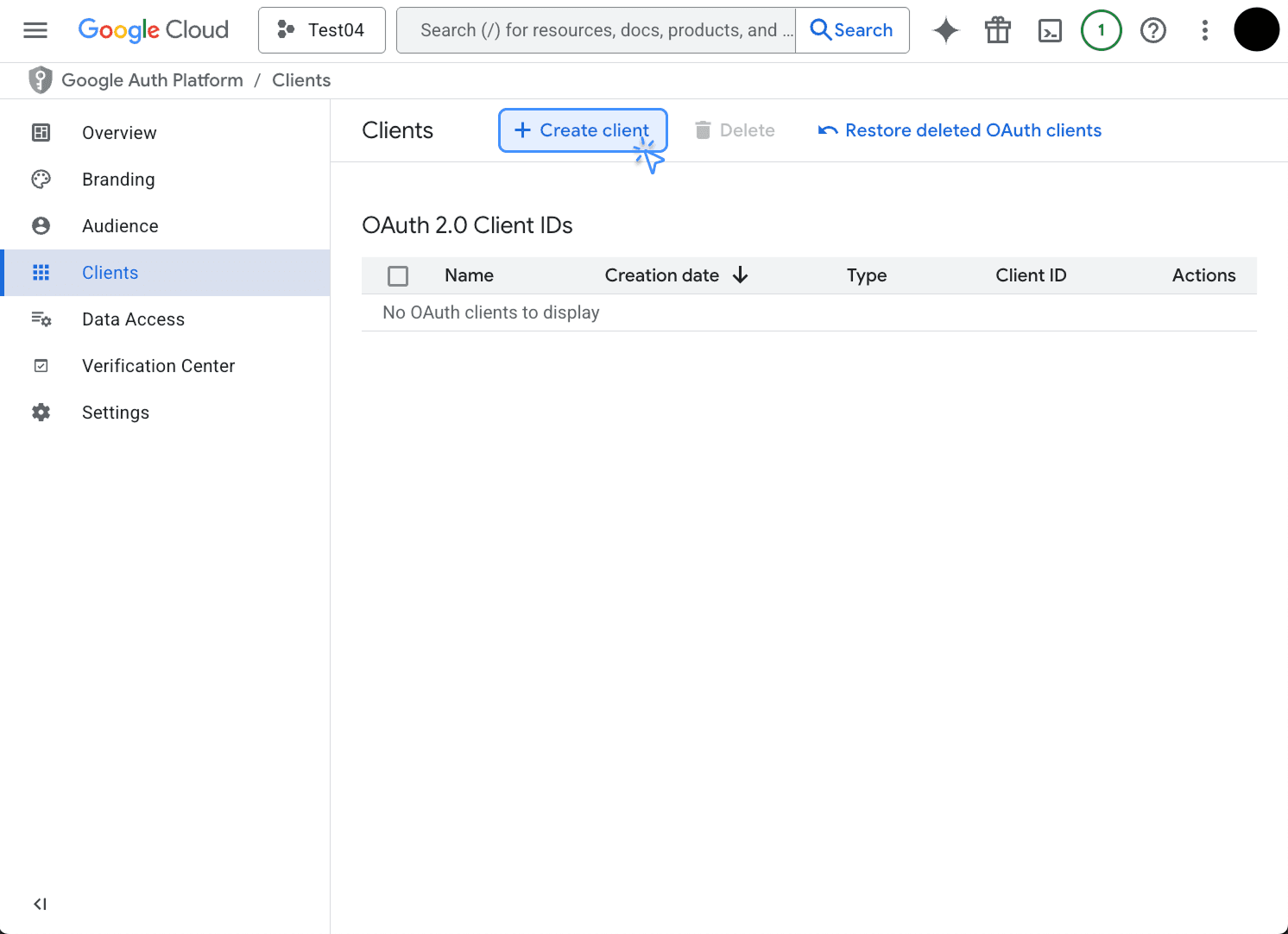Image resolution: width=1288 pixels, height=934 pixels.
Task: Open notifications badge showing 1
Action: click(1102, 30)
